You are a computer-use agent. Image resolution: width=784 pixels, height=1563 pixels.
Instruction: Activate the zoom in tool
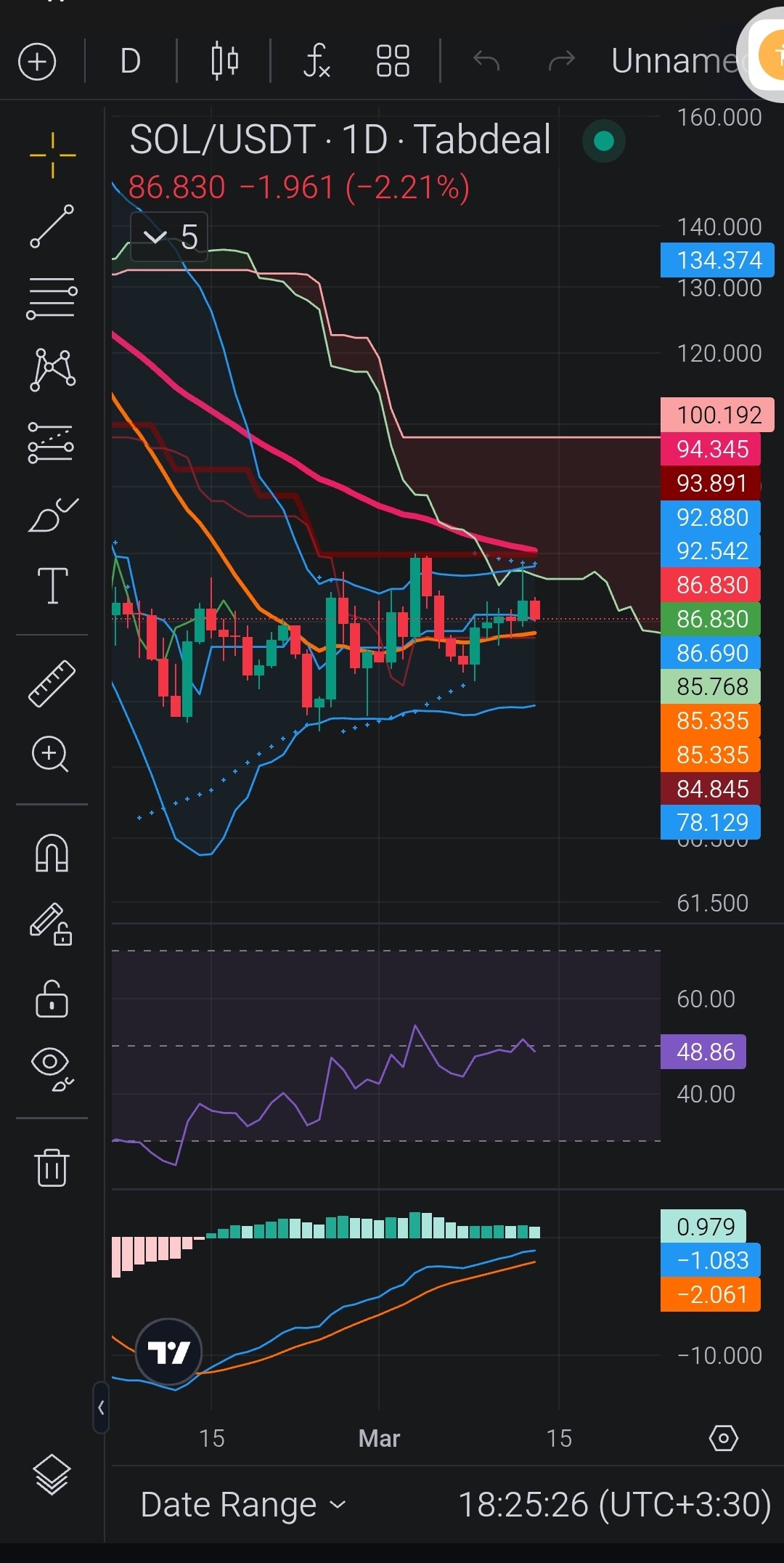[51, 754]
